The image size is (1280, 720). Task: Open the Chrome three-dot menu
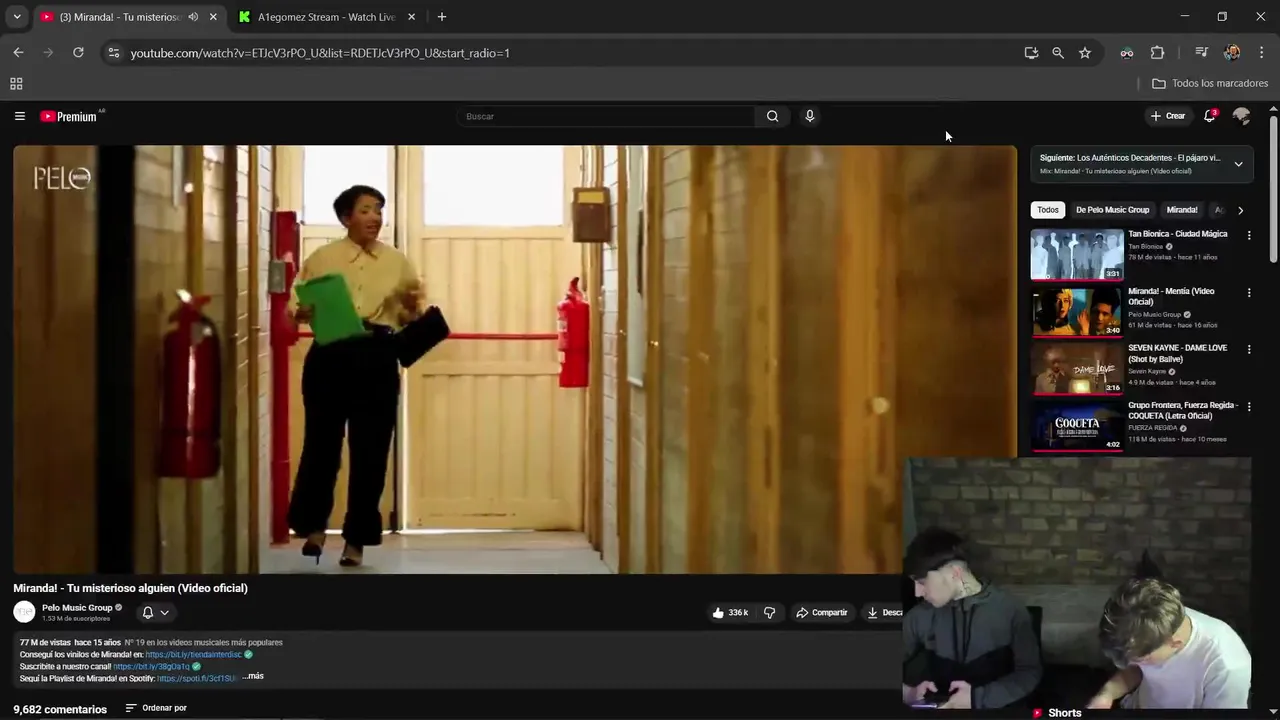[1261, 53]
